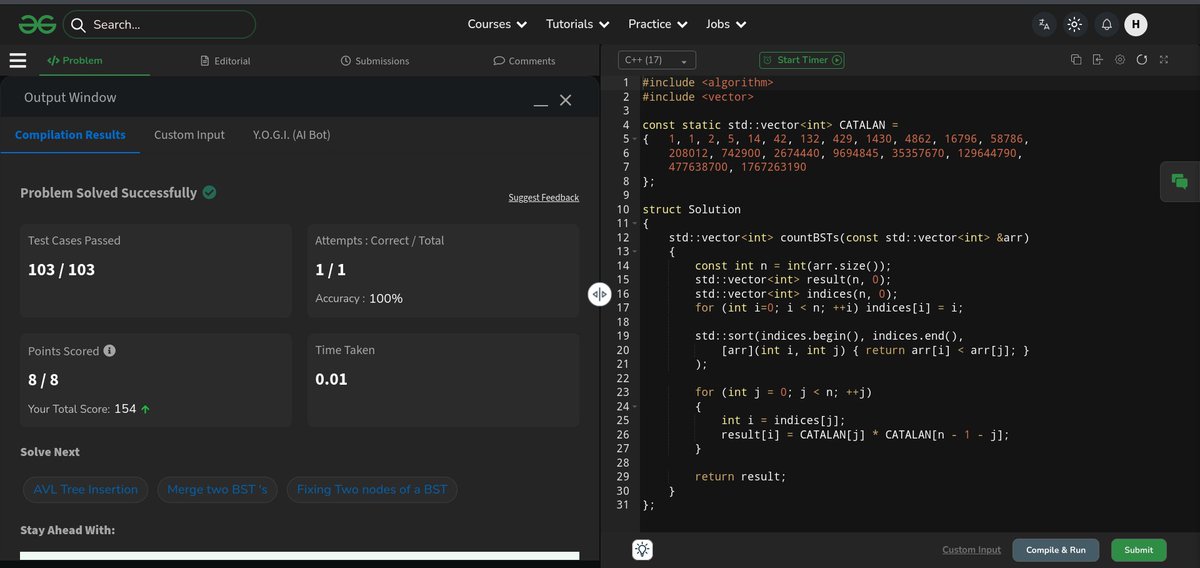Click Custom Input link below editor
Image resolution: width=1200 pixels, height=568 pixels.
coord(971,550)
